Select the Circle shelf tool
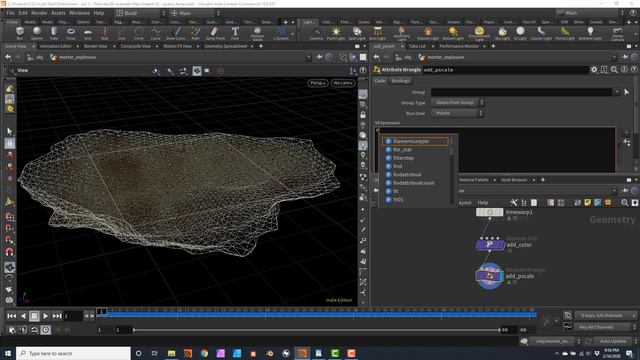 coord(139,33)
